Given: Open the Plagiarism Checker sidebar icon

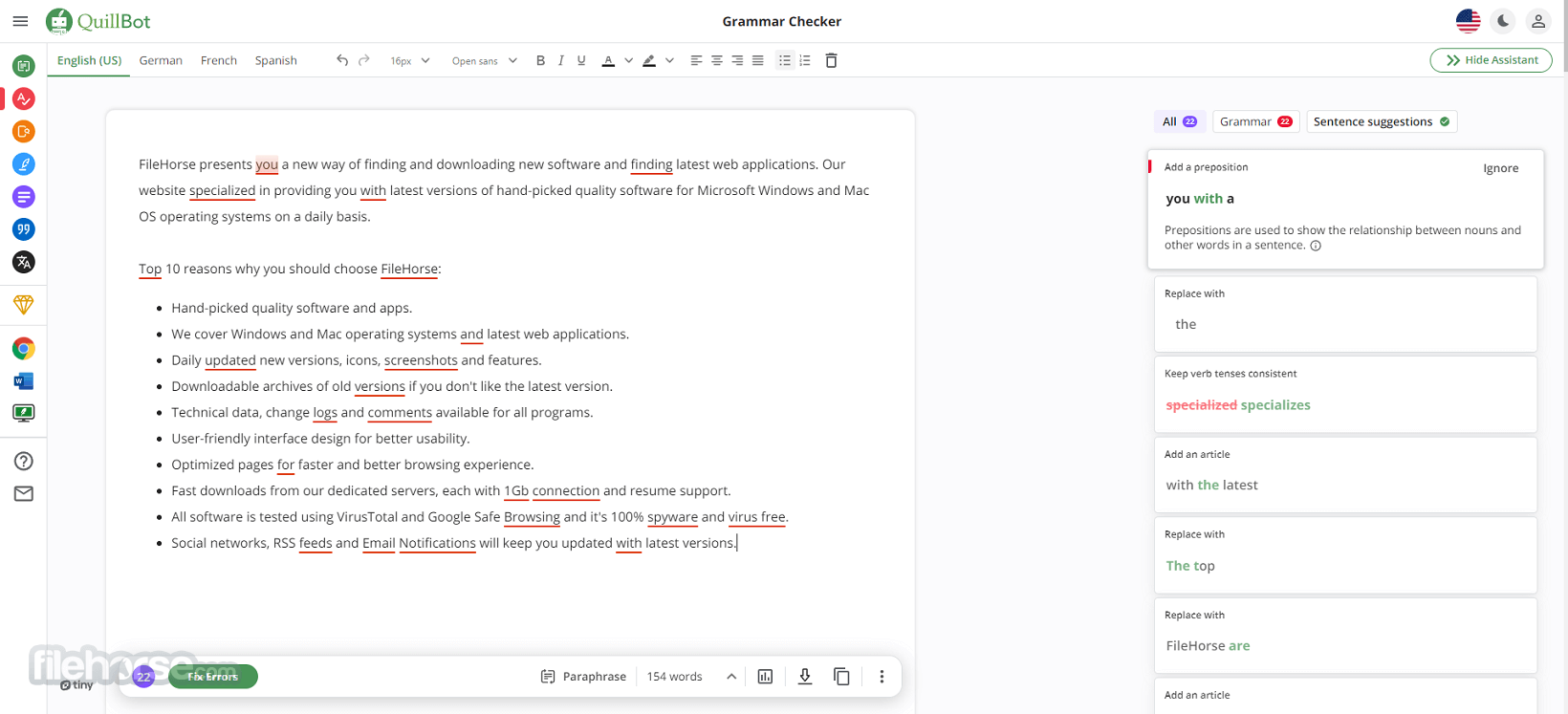Looking at the screenshot, I should point(24,131).
